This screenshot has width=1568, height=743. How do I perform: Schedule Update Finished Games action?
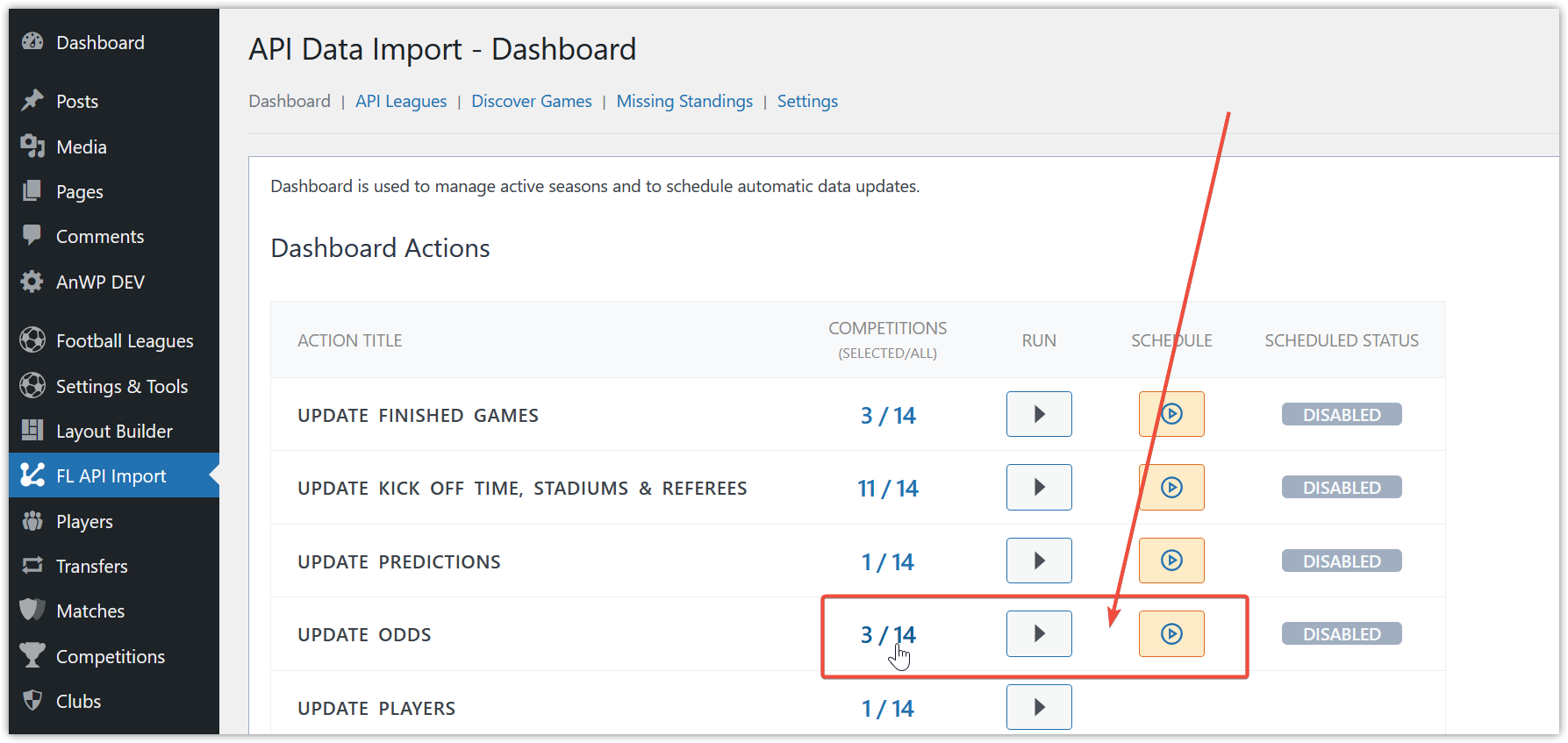click(1171, 414)
